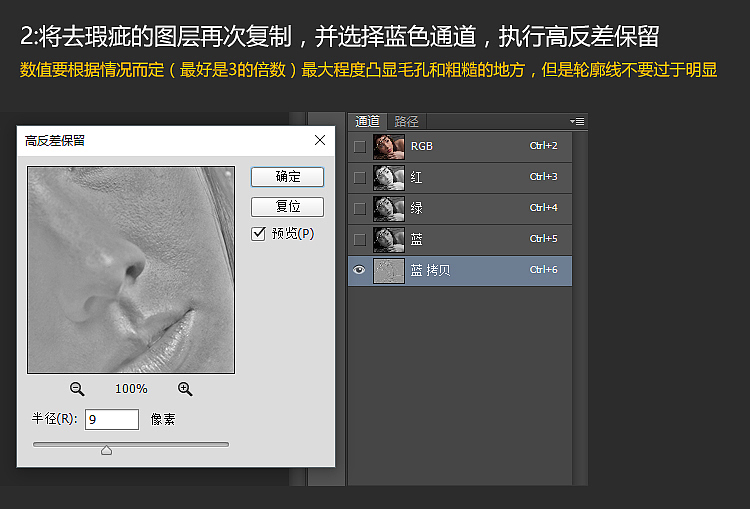Screen dimensions: 750x509
Task: Click the RGB channel name
Action: point(422,146)
